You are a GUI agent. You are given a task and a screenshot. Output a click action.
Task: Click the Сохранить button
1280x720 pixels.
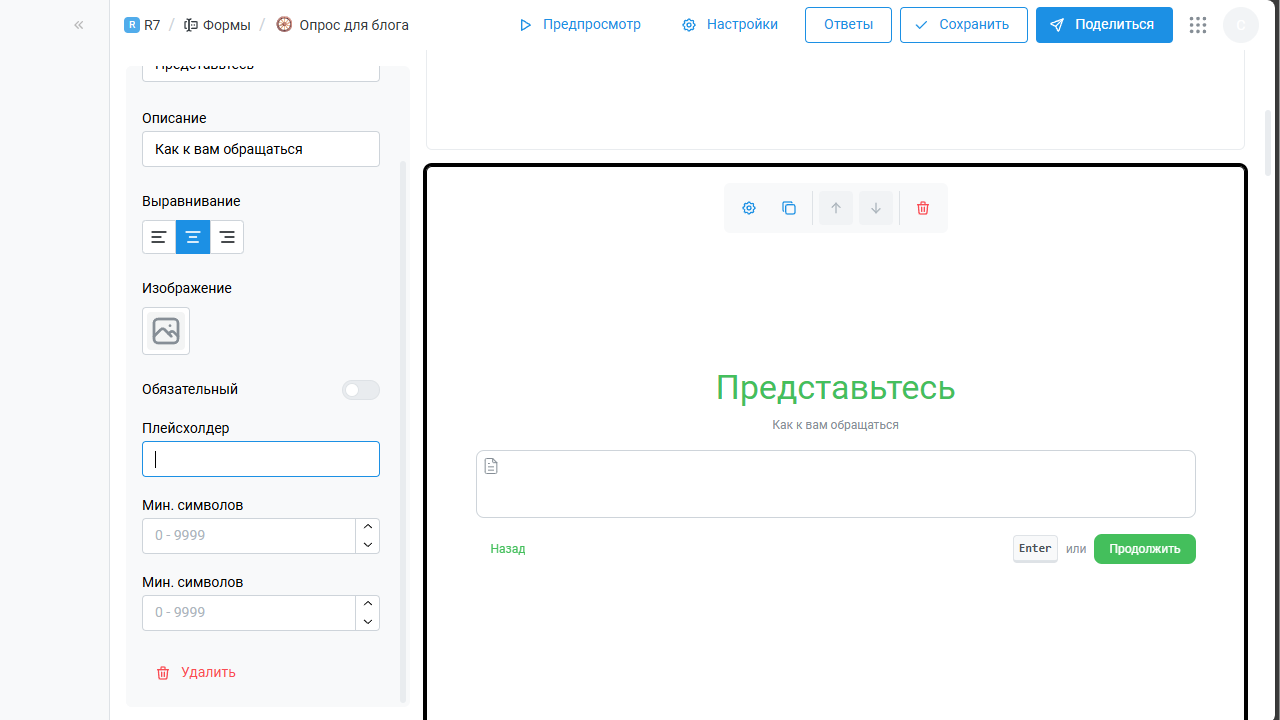963,25
